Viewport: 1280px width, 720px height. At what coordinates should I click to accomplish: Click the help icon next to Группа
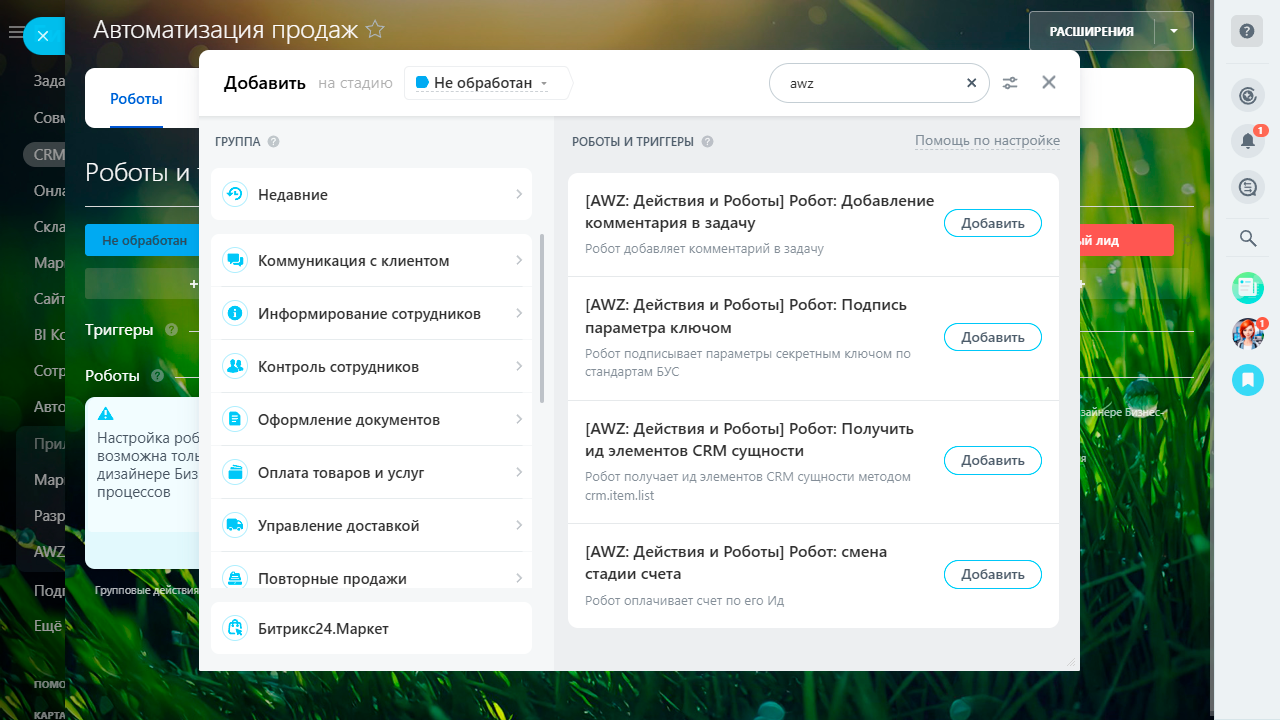coord(273,142)
